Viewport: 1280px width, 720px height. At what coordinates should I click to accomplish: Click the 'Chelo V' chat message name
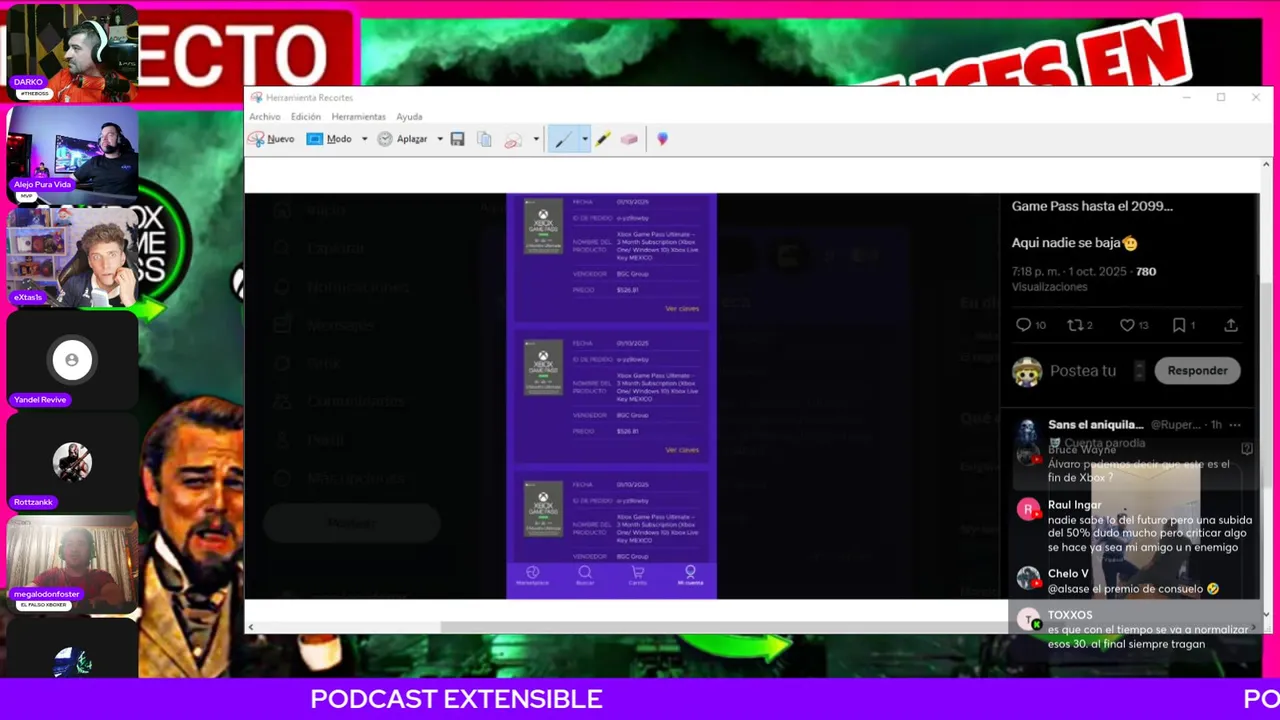(1068, 574)
